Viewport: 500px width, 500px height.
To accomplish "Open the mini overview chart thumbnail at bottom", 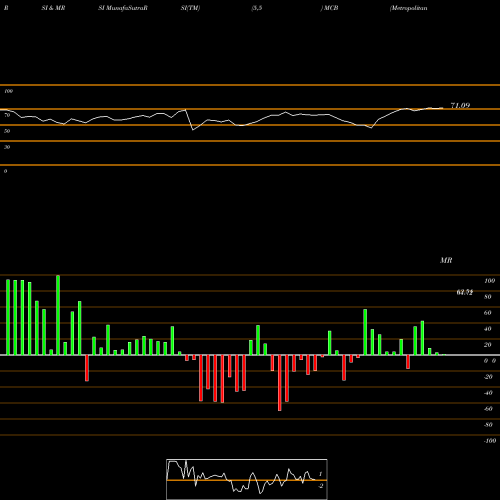I will pyautogui.click(x=247, y=479).
